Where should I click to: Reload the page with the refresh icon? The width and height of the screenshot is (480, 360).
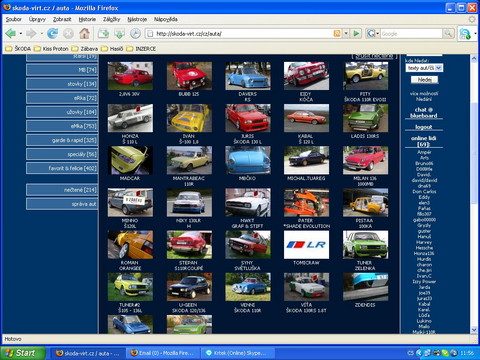point(52,33)
